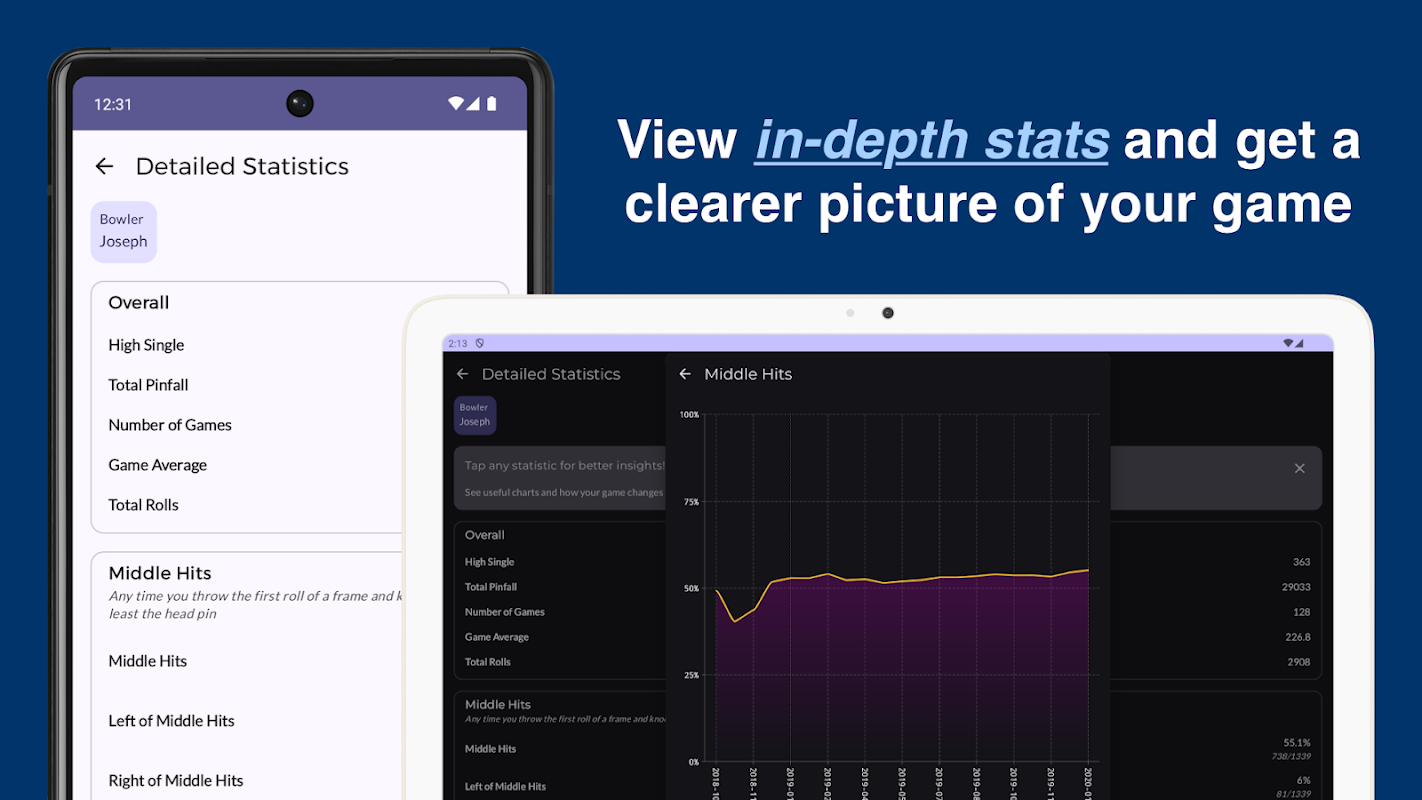Open the High Single statistic on the phone
The width and height of the screenshot is (1422, 800).
point(146,345)
